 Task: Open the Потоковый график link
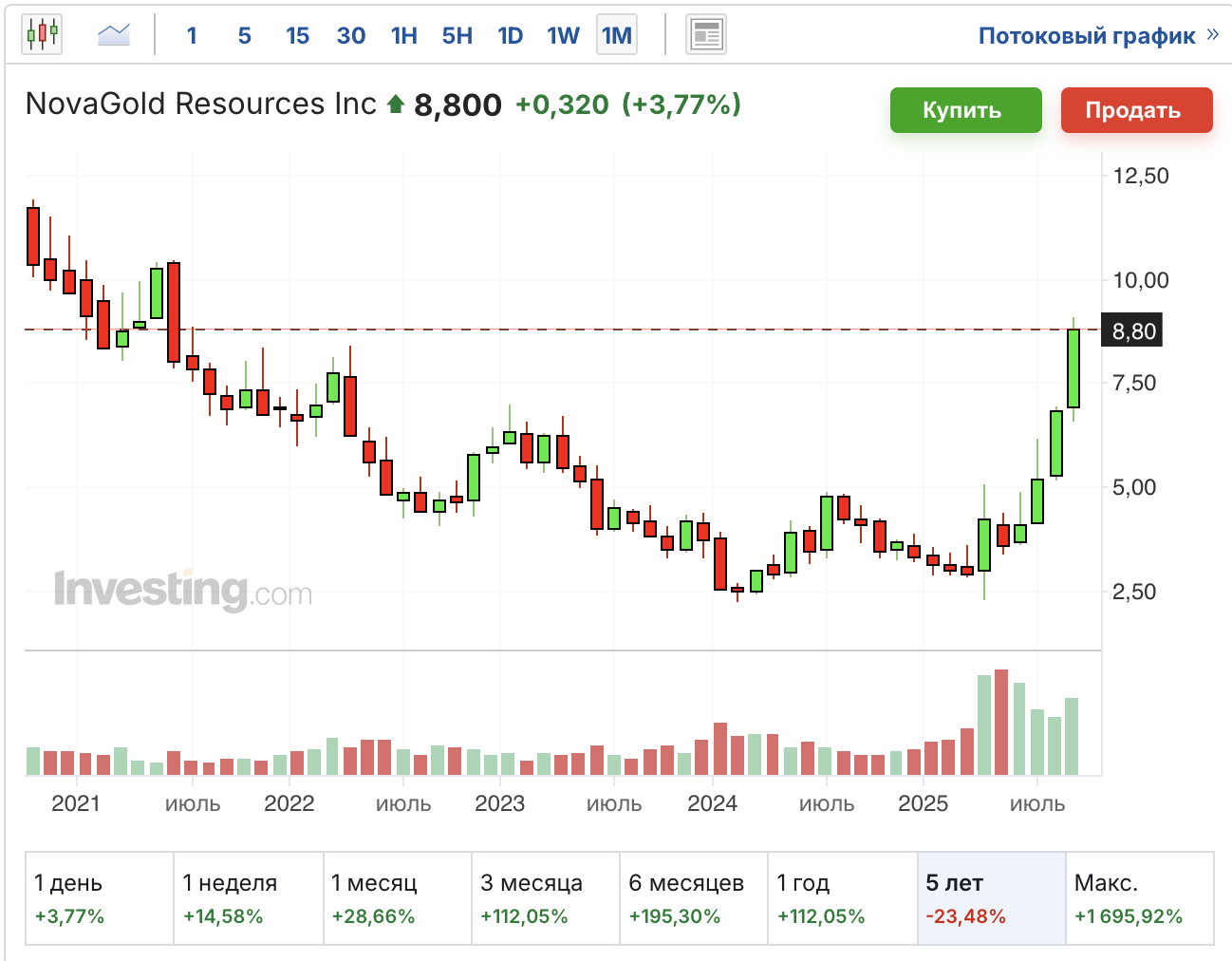click(1086, 36)
